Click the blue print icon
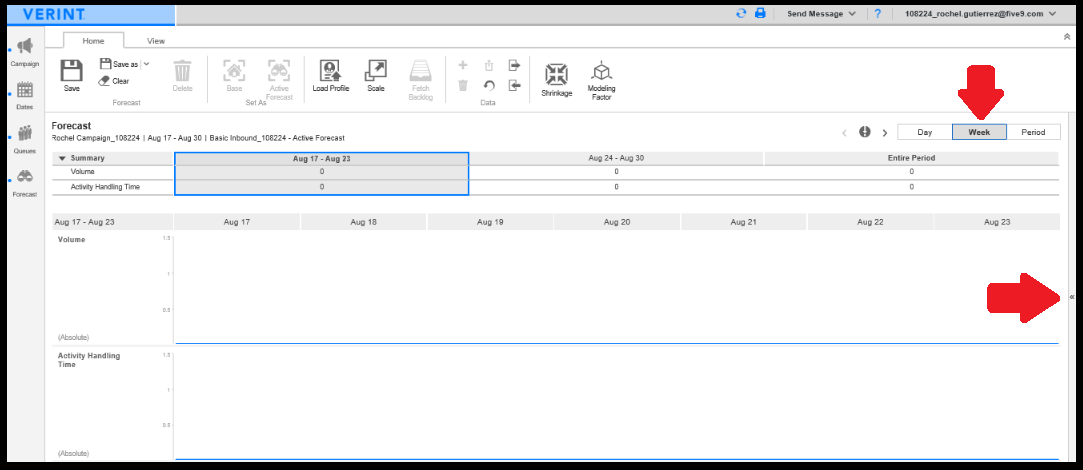The height and width of the screenshot is (470, 1083). click(760, 13)
